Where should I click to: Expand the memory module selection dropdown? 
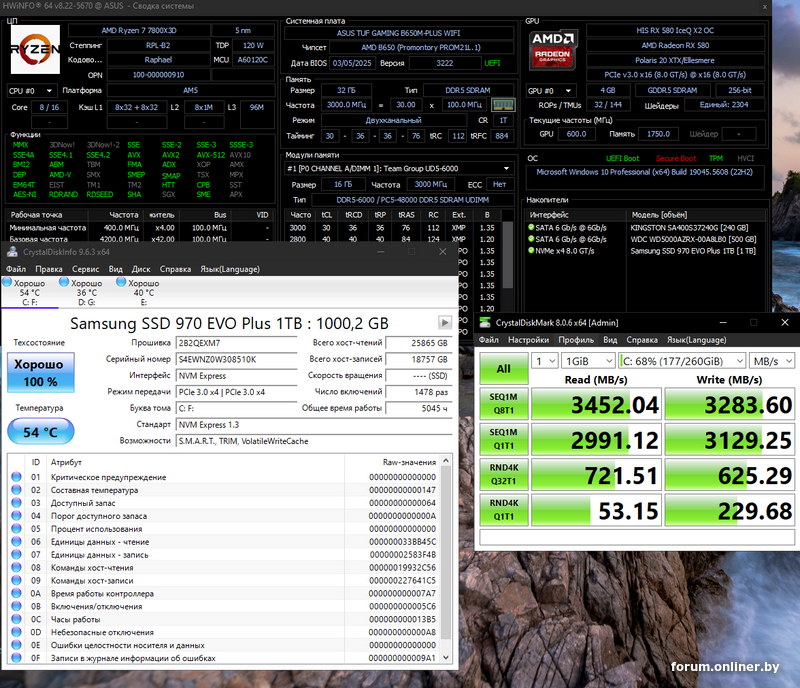click(x=400, y=169)
